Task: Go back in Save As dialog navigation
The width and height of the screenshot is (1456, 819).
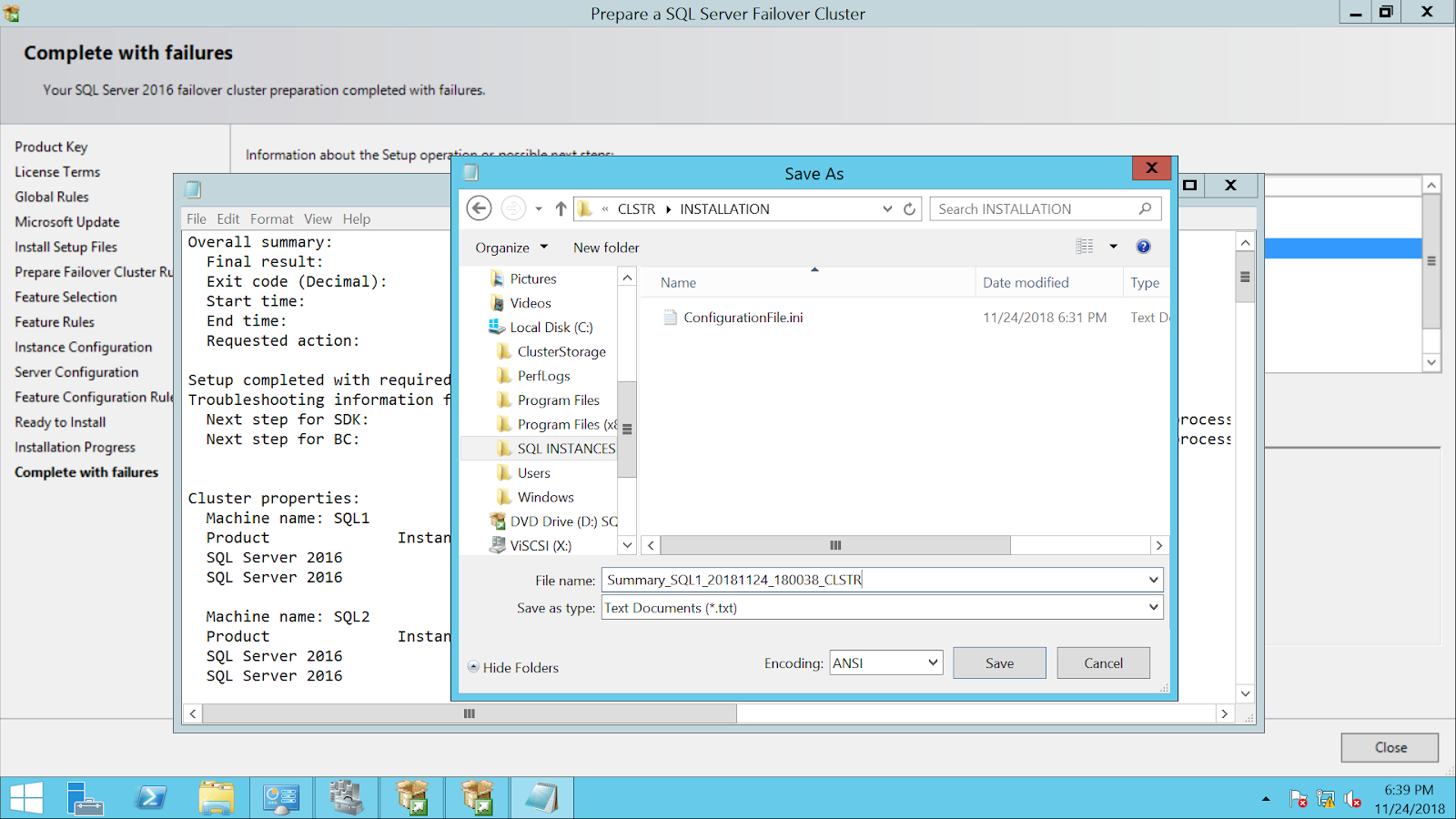Action: (x=480, y=208)
